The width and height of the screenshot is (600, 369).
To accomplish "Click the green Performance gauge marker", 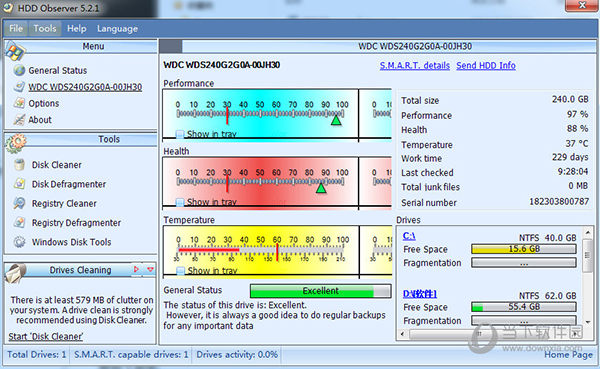I will (336, 121).
